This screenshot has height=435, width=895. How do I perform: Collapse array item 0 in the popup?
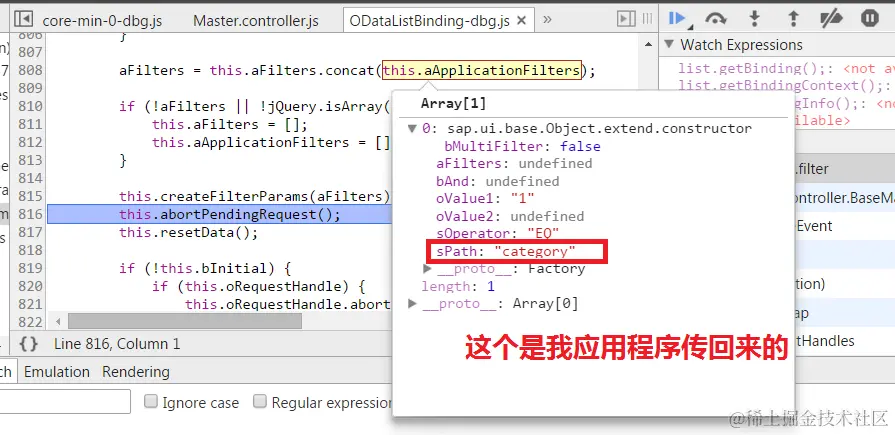pyautogui.click(x=412, y=128)
